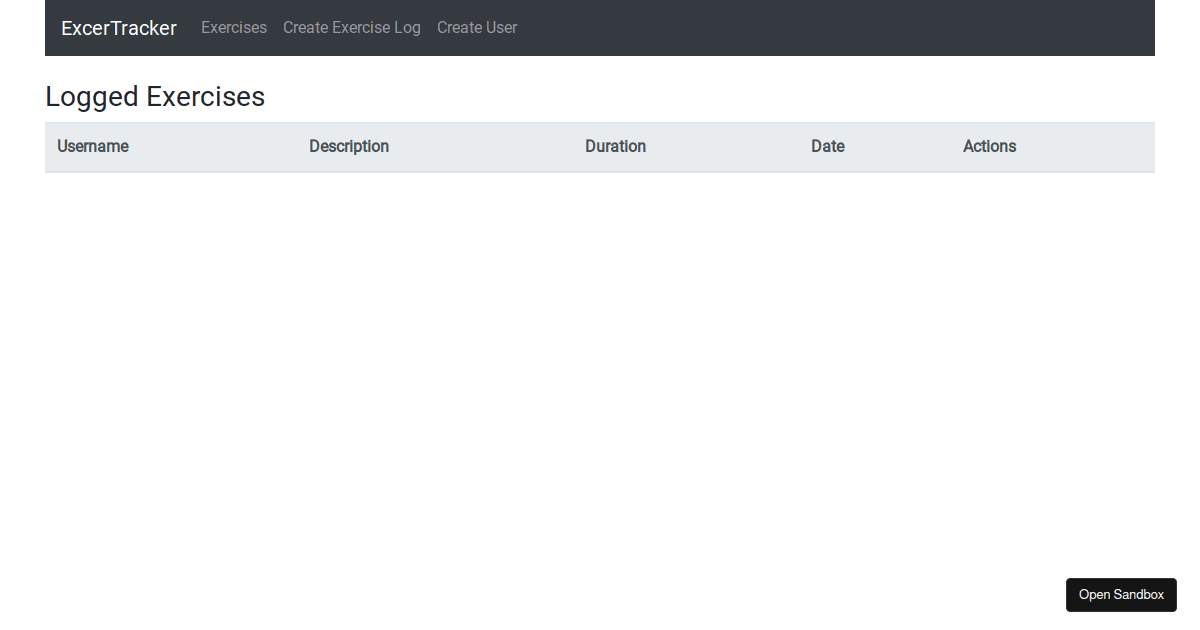The width and height of the screenshot is (1200, 630).
Task: Click the Open Sandbox link at bottom right
Action: (1121, 594)
